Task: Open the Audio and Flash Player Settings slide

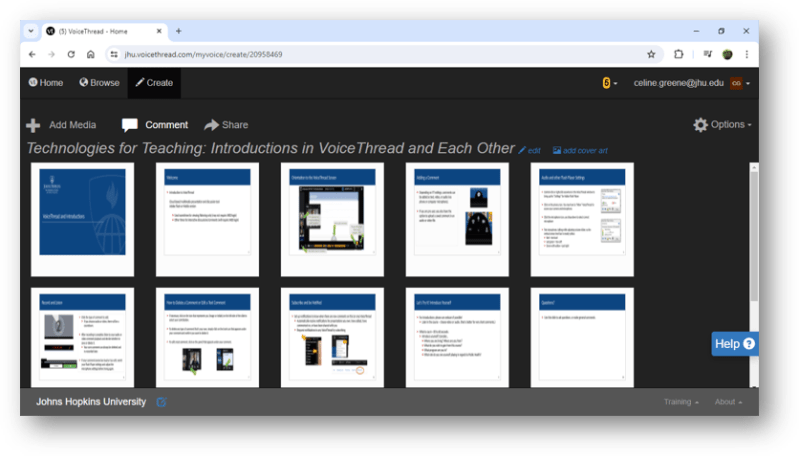Action: (582, 220)
